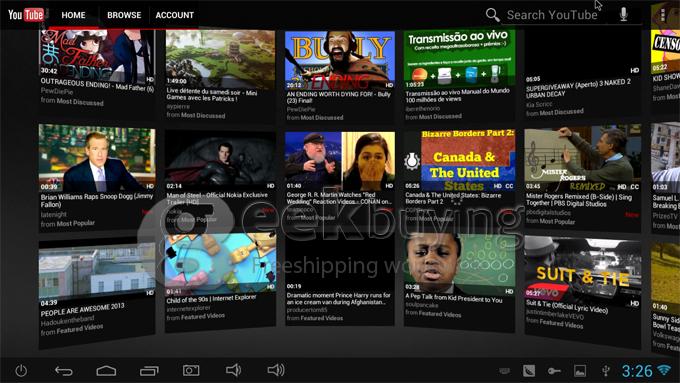Image resolution: width=680 pixels, height=383 pixels.
Task: Open the George R. R. Martin reaction thumbnail
Action: click(x=340, y=161)
